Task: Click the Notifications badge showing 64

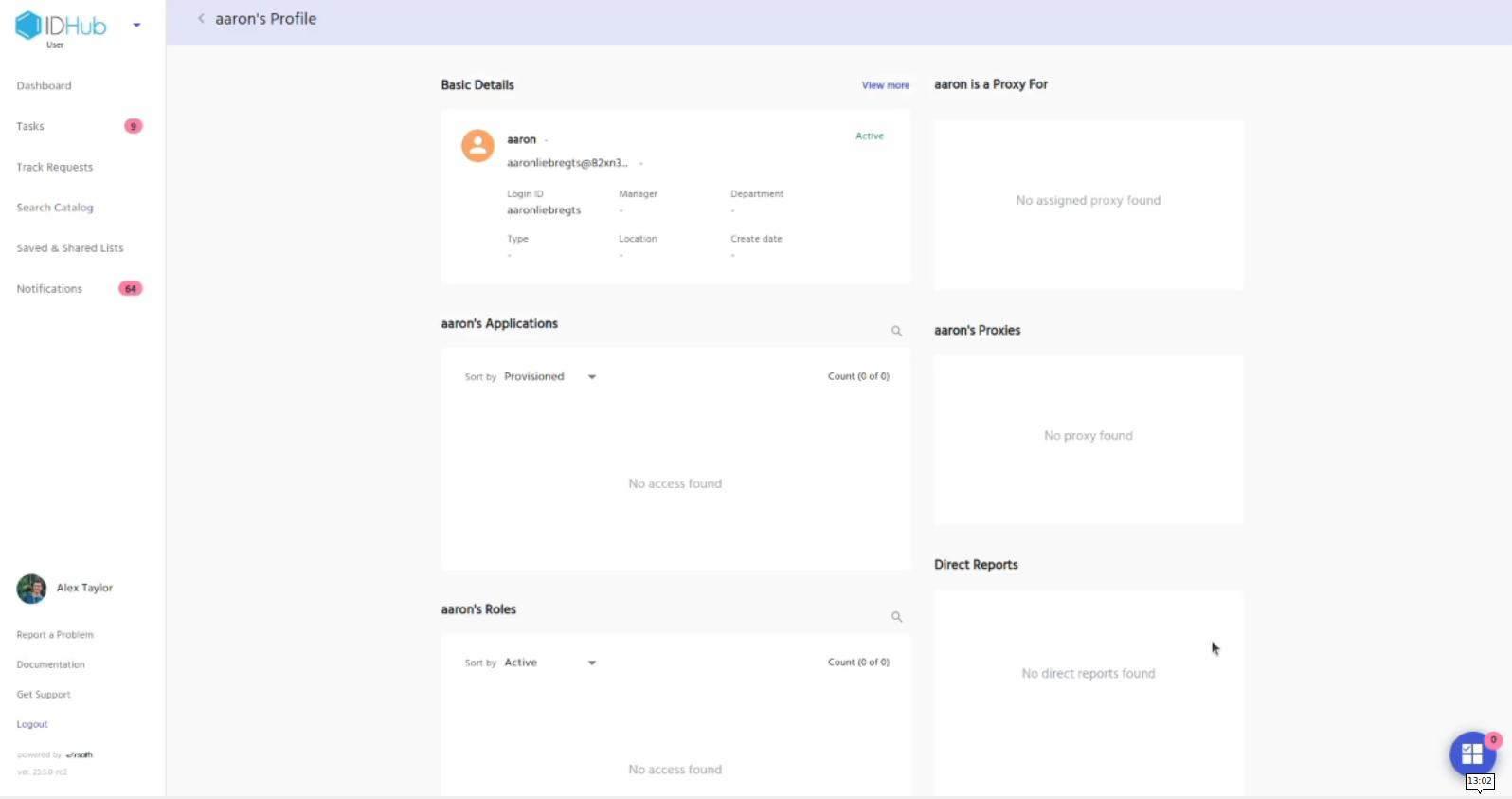Action: pyautogui.click(x=130, y=289)
